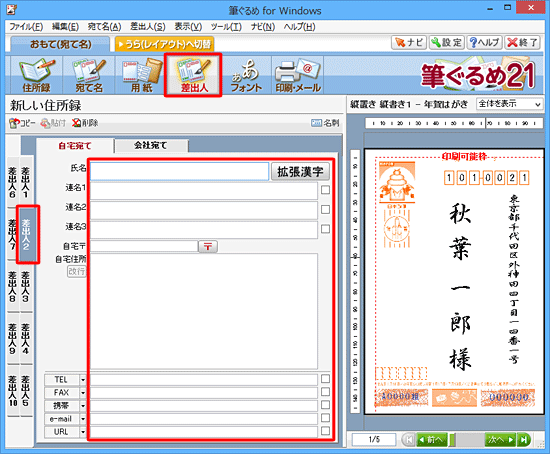Click the コピー copy icon
This screenshot has width=550, height=454.
[22, 123]
